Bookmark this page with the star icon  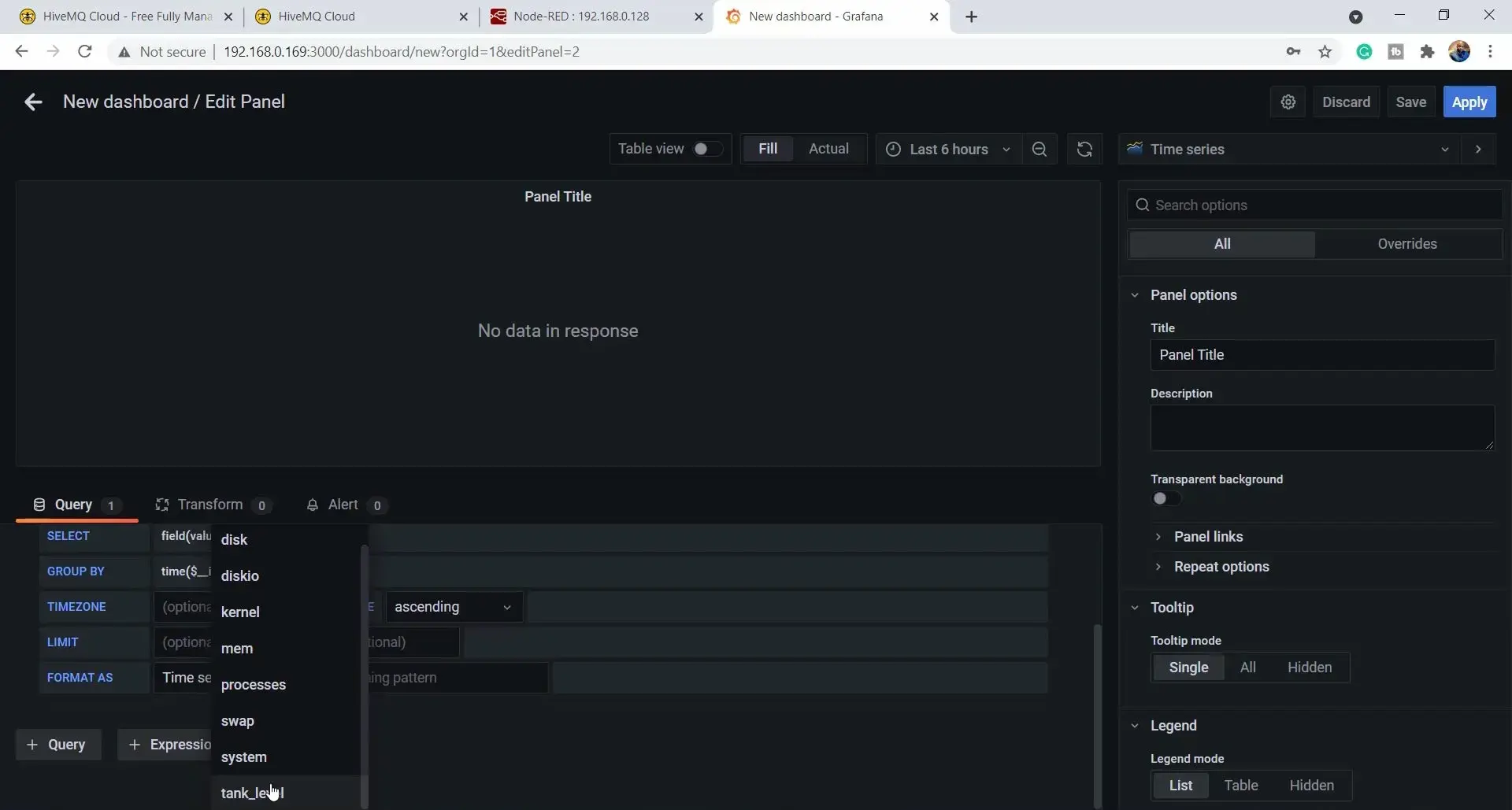(1325, 52)
